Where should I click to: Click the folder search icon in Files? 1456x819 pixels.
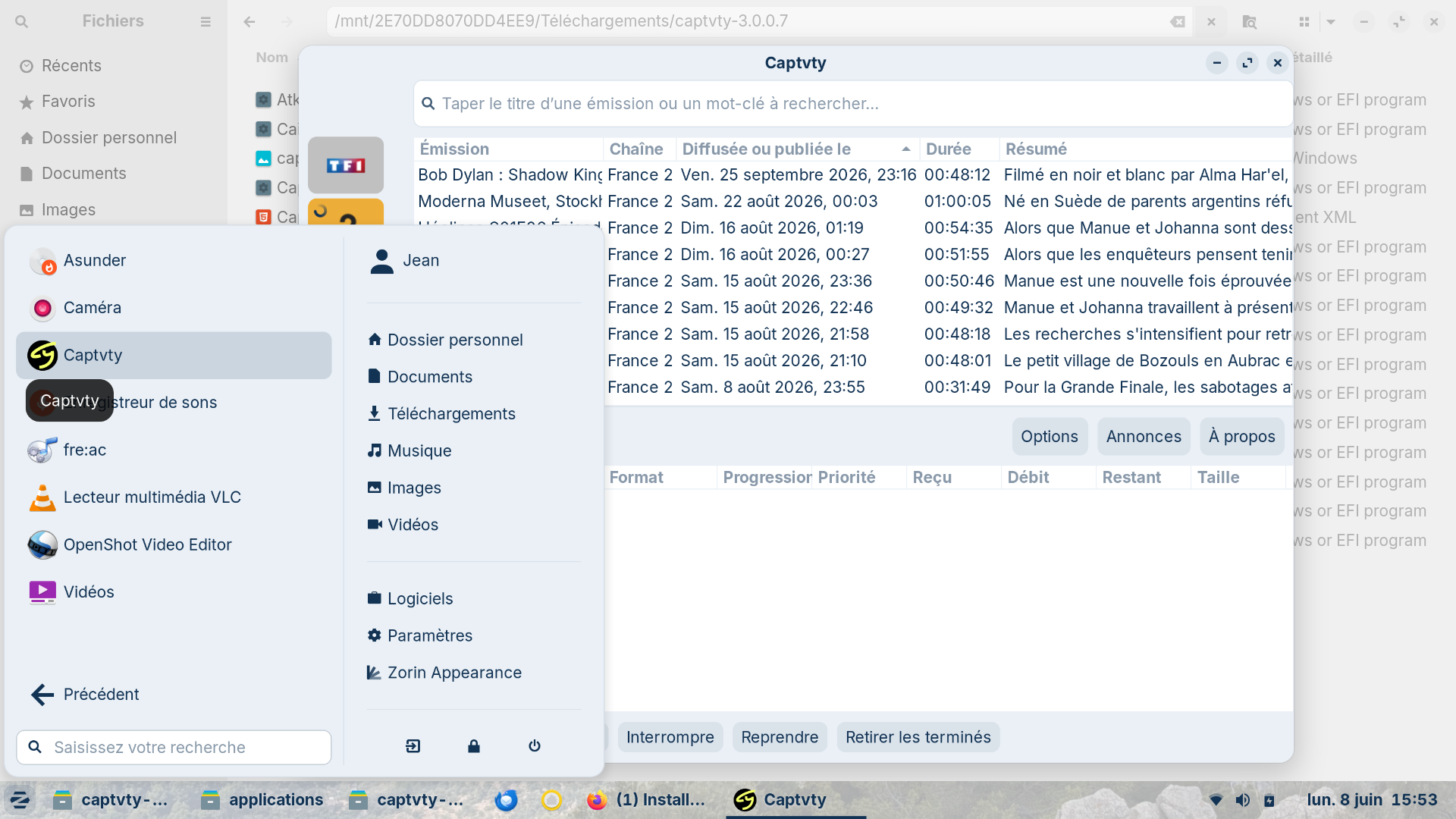tap(1250, 22)
